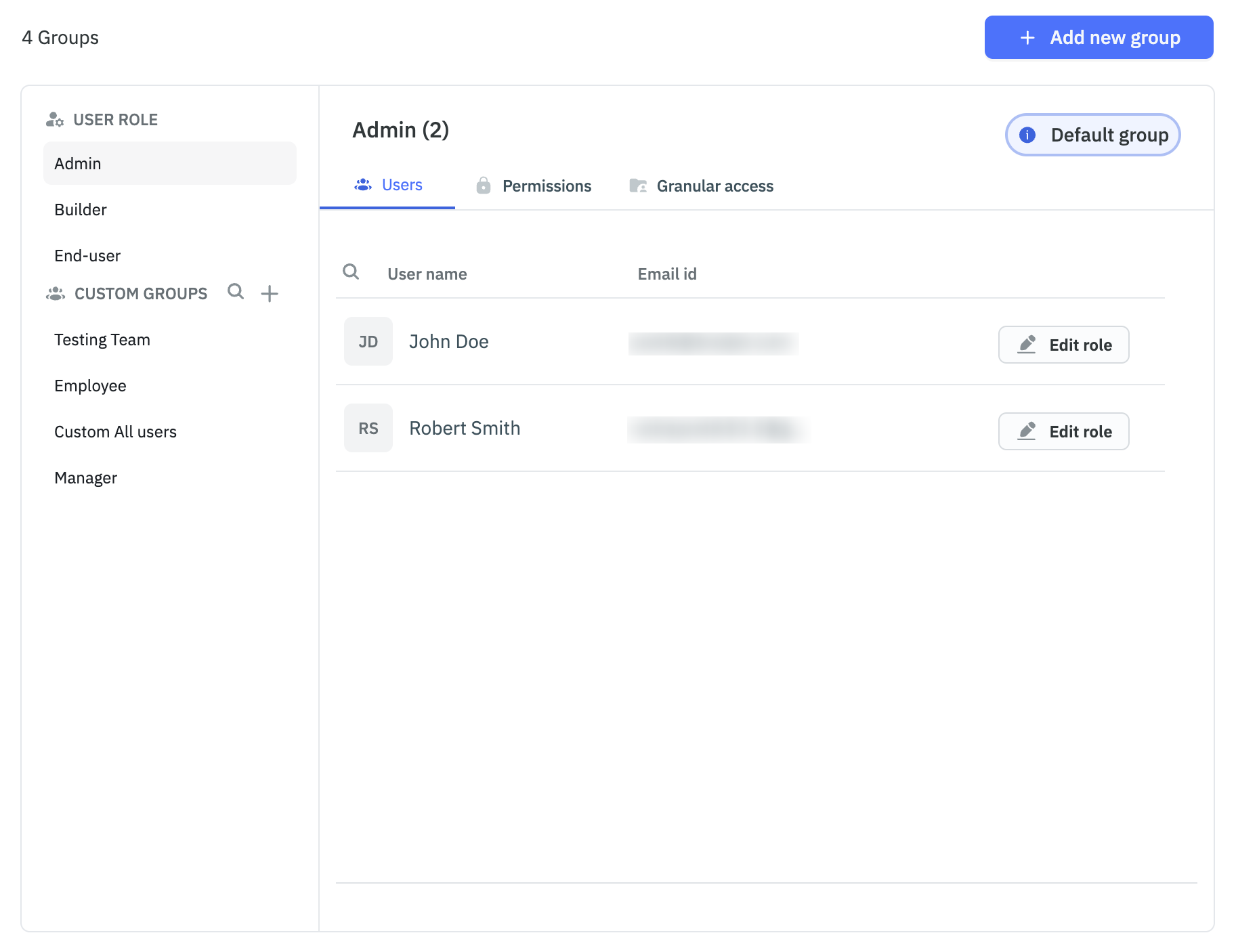The width and height of the screenshot is (1236, 952).
Task: Select the Manager custom group
Action: 85,477
